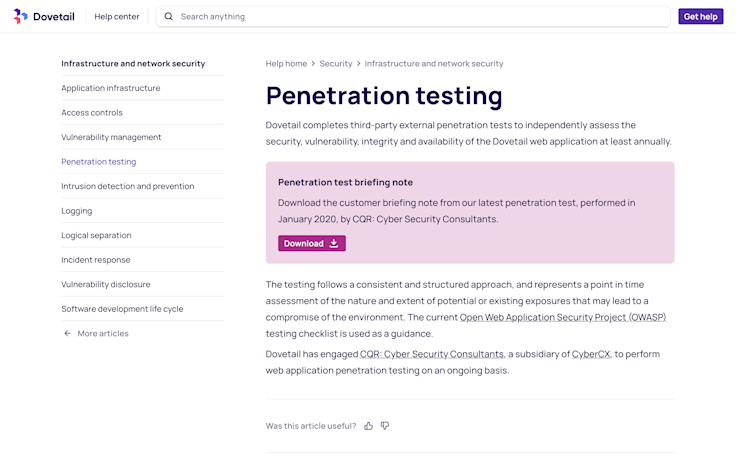Image resolution: width=736 pixels, height=460 pixels.
Task: Open Application infrastructure article
Action: 110,88
